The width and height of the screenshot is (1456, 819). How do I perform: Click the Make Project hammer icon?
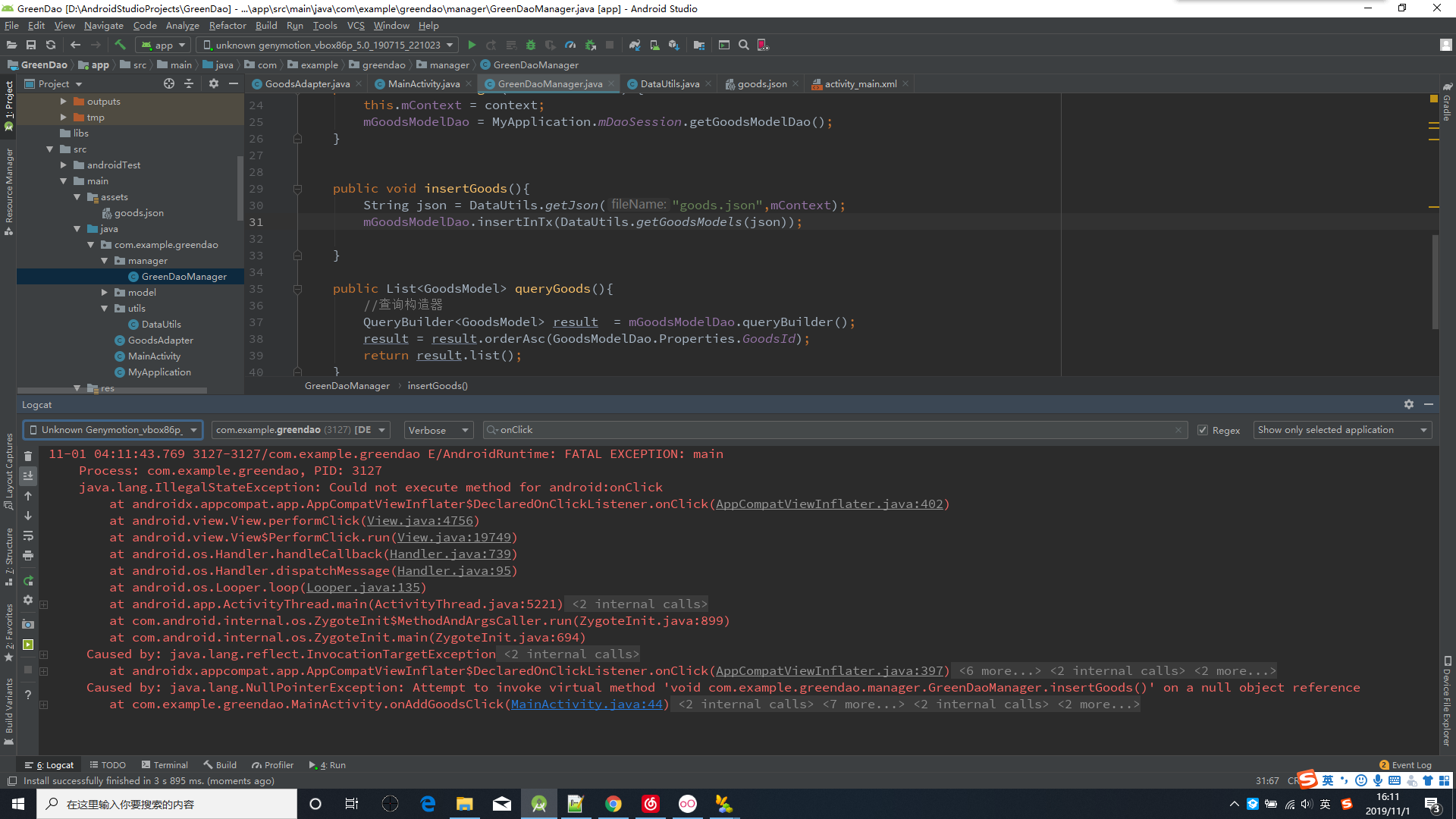coord(120,45)
